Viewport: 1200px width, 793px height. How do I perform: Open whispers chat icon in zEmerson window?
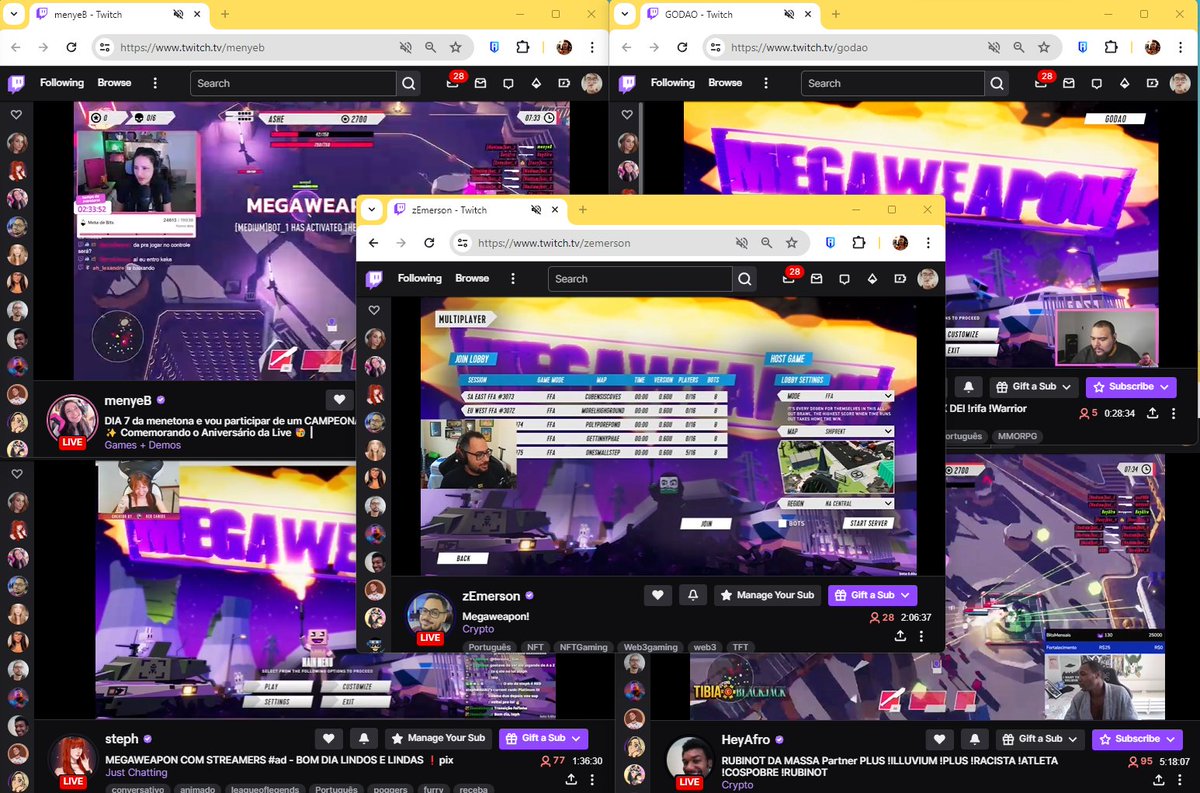(845, 279)
